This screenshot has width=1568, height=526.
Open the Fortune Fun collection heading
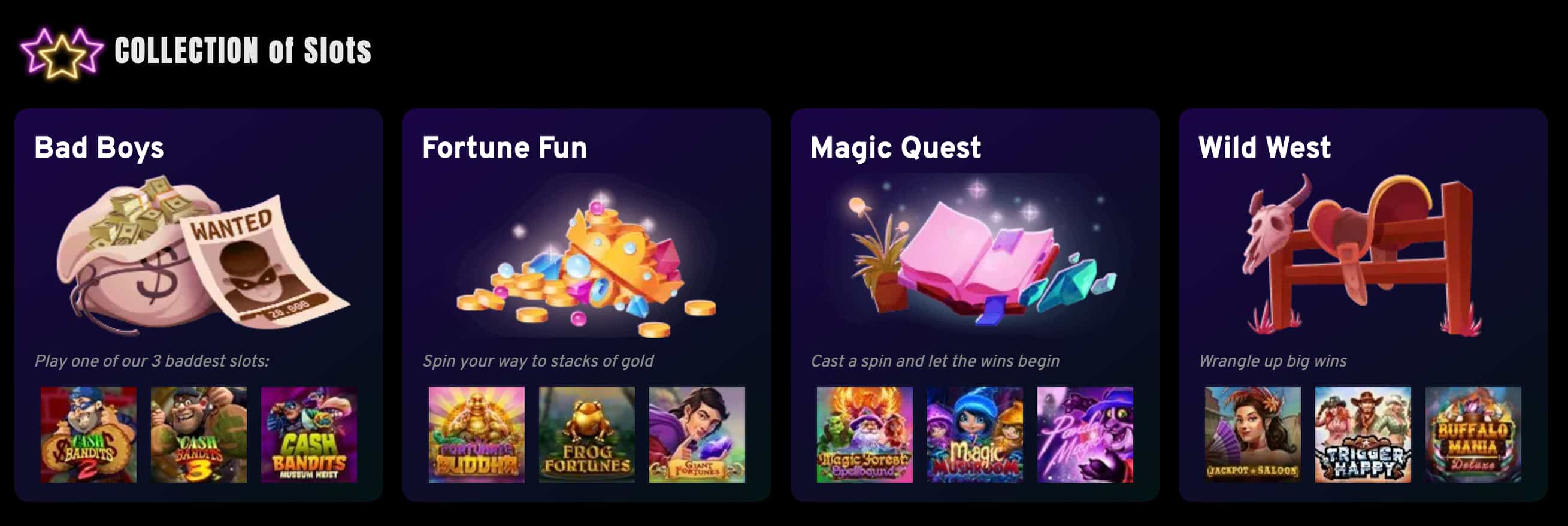click(505, 148)
